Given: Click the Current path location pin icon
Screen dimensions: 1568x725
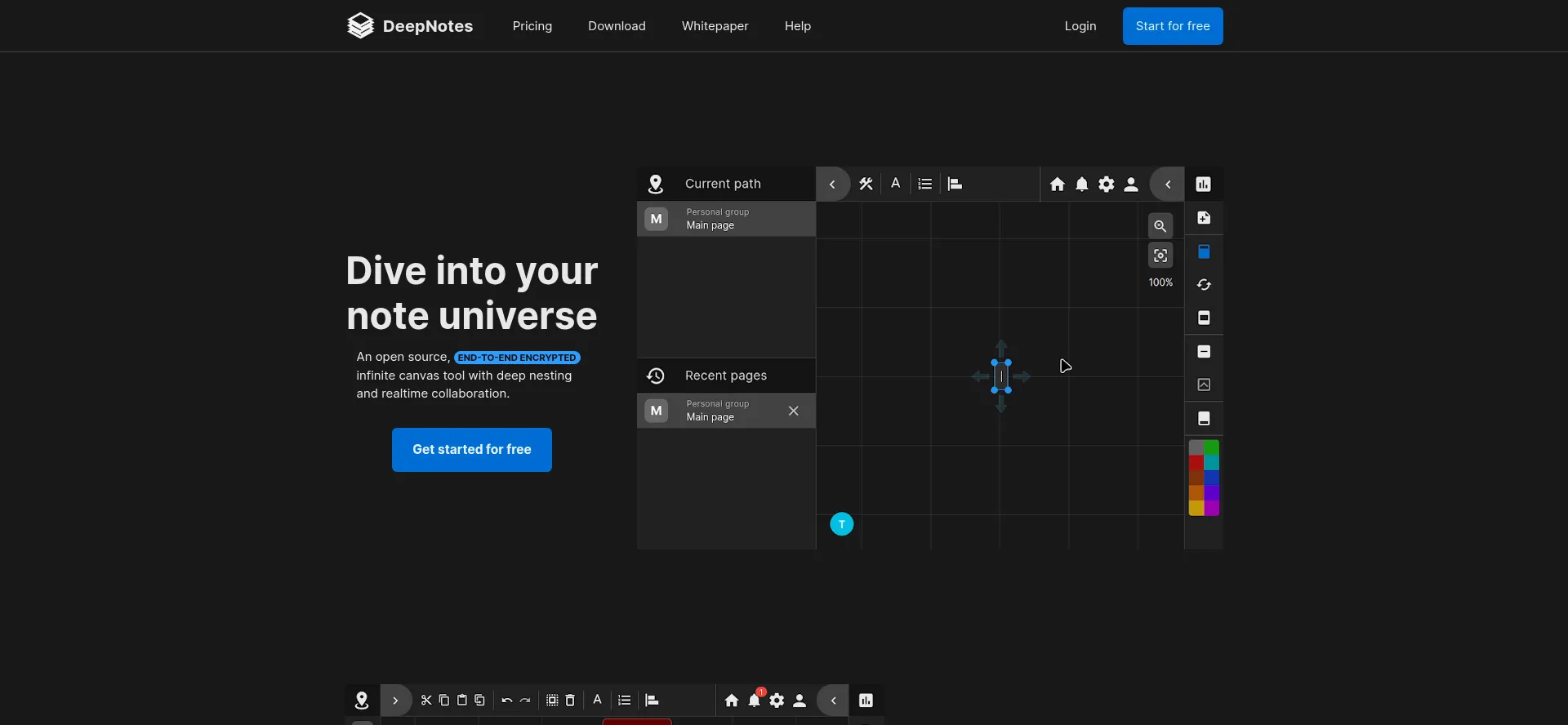Looking at the screenshot, I should [655, 185].
